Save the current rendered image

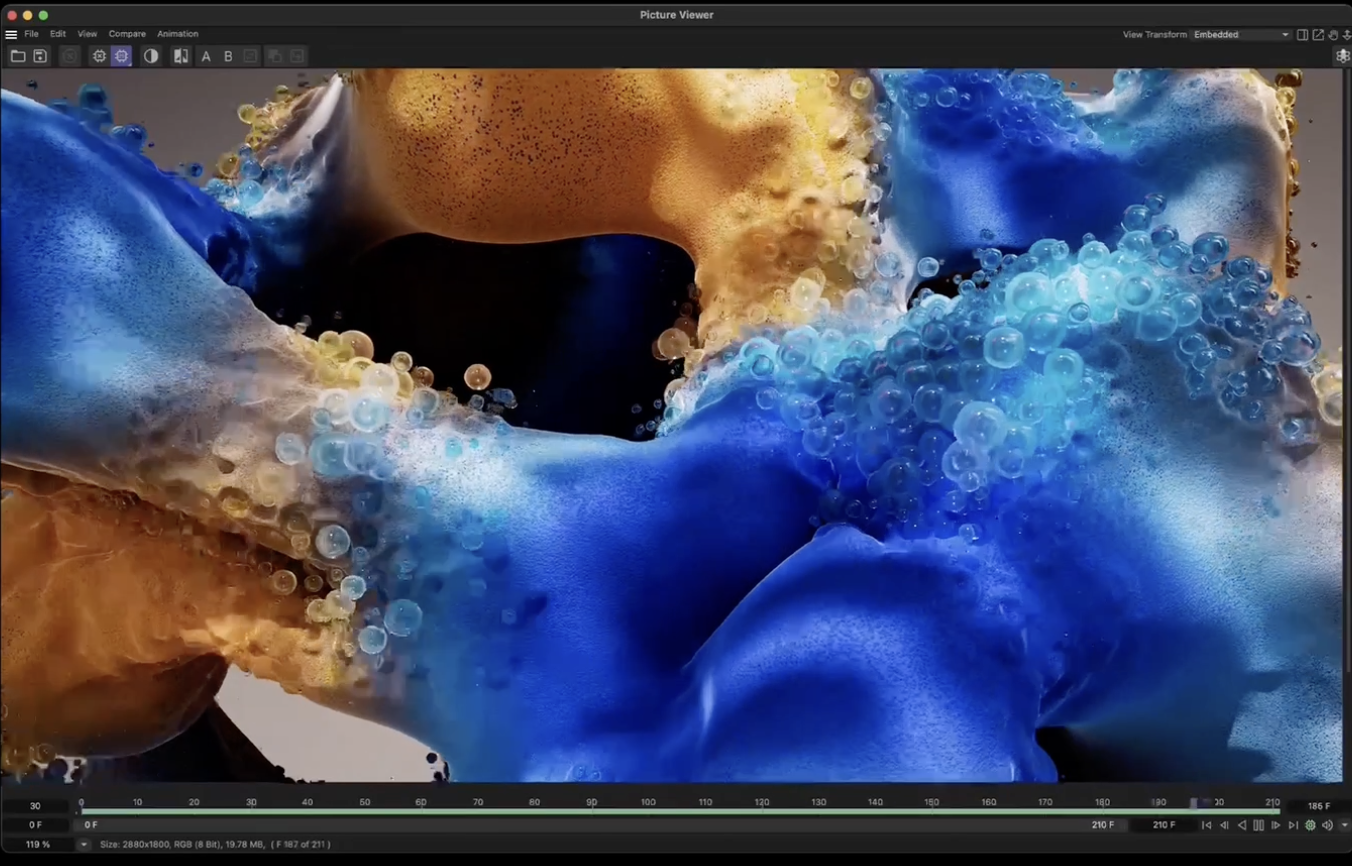coord(40,56)
